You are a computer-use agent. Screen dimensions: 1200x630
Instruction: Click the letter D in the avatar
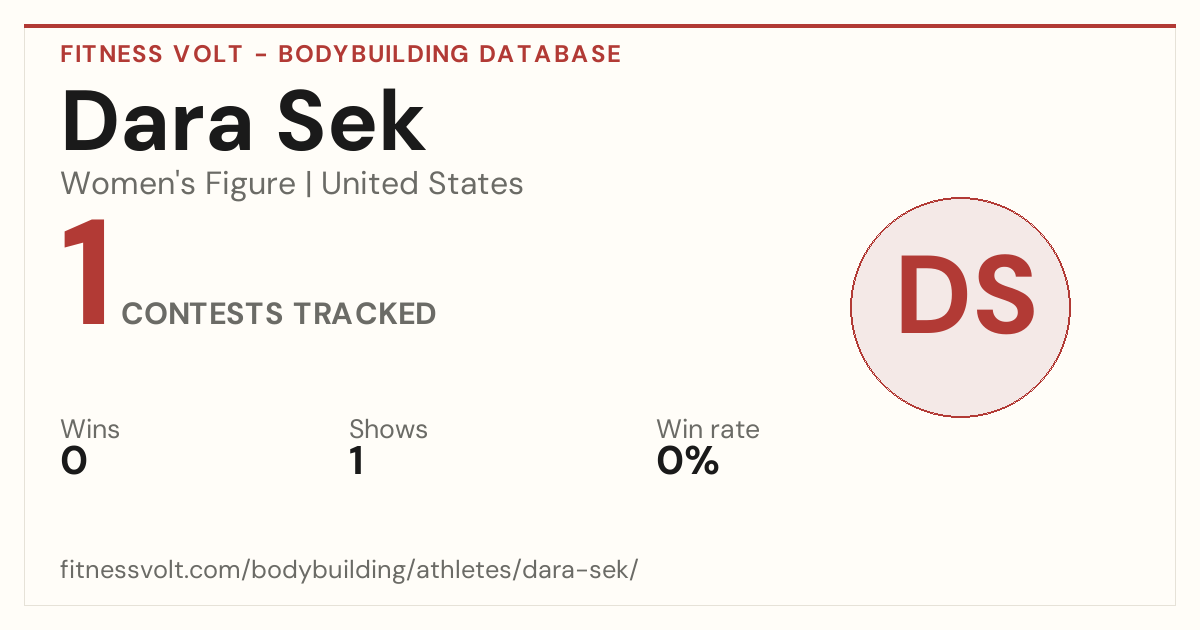[x=929, y=296]
